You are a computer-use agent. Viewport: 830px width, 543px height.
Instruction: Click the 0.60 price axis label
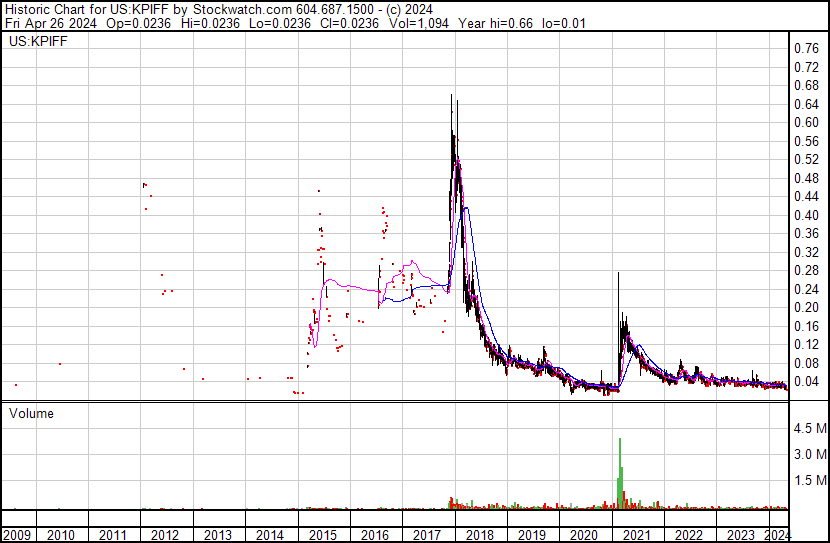807,122
